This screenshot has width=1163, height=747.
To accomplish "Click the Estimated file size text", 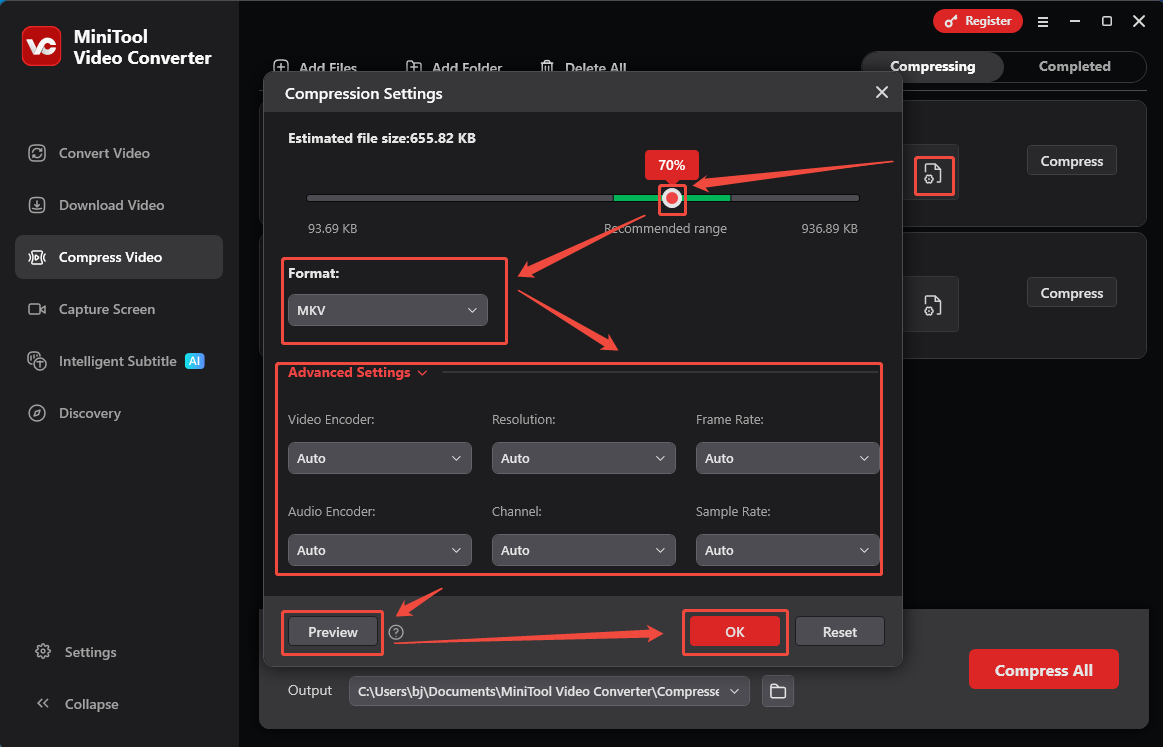I will (381, 138).
